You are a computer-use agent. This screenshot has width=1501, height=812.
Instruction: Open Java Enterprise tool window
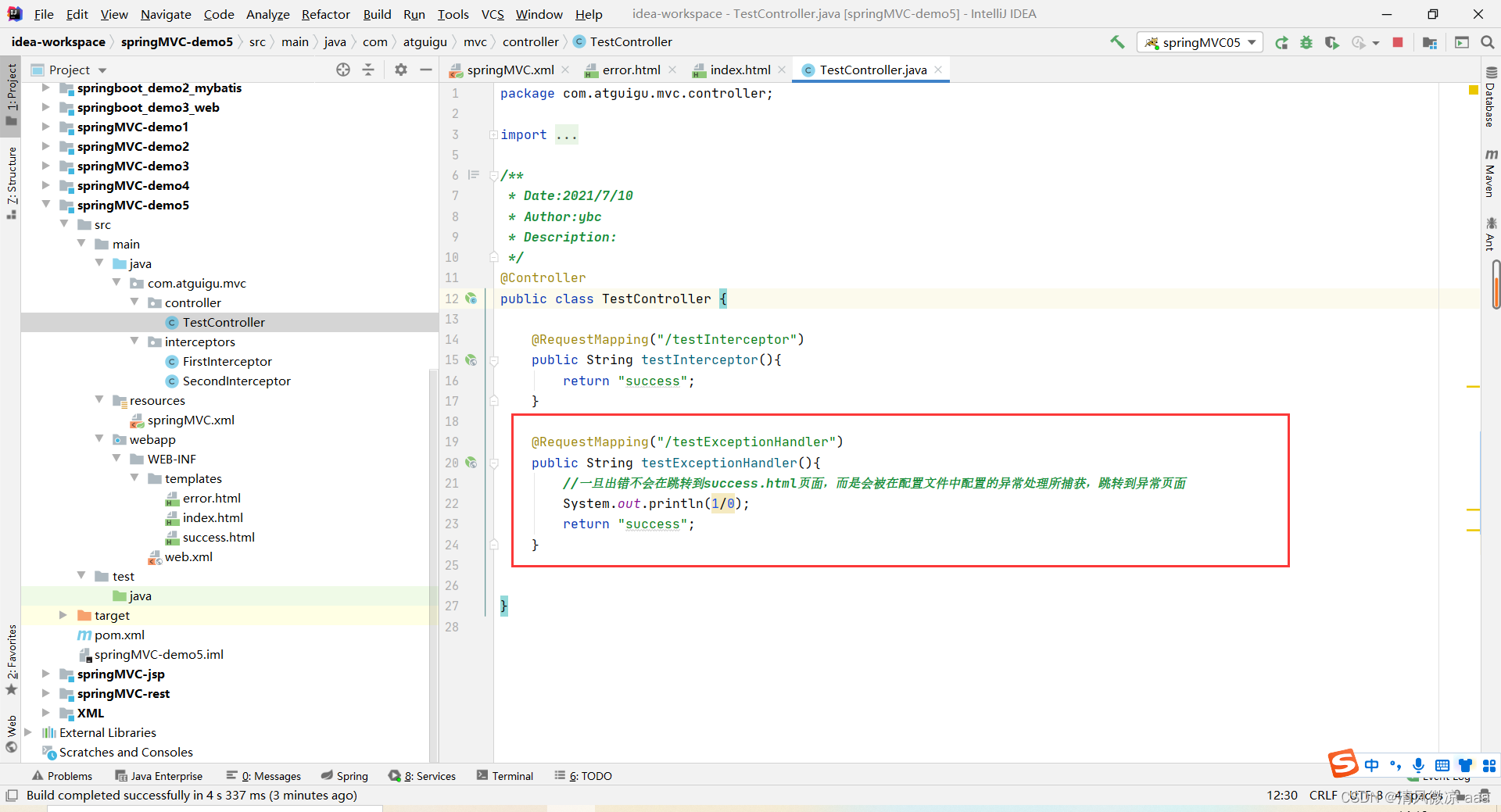159,776
